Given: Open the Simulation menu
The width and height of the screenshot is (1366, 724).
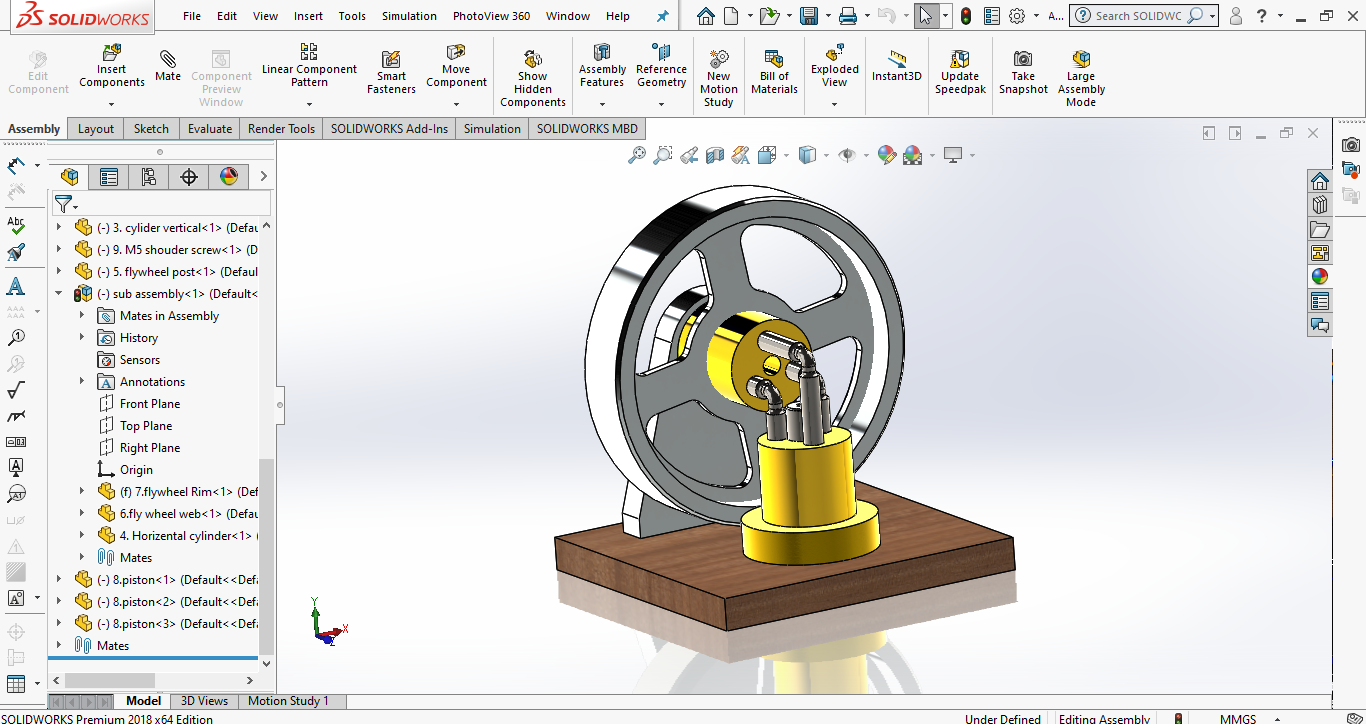Looking at the screenshot, I should tap(409, 16).
